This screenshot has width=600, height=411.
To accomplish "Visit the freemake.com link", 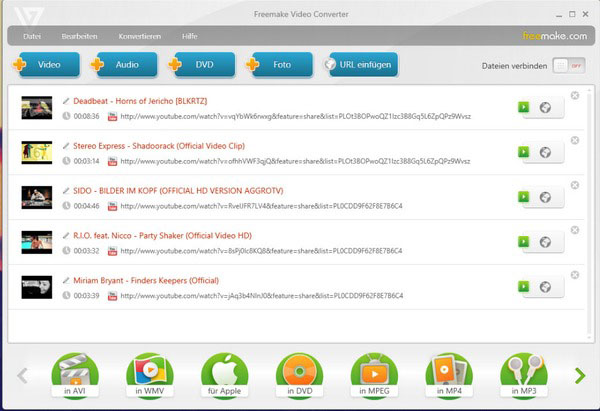I will (x=554, y=36).
